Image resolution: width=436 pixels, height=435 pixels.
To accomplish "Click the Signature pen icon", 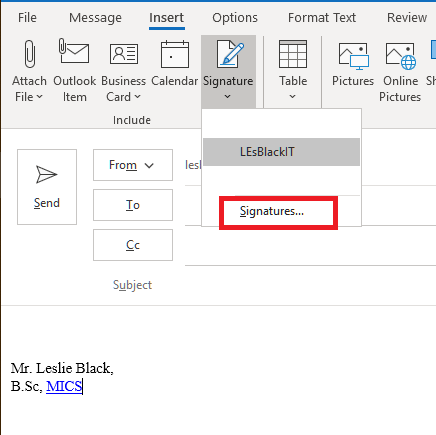I will click(x=230, y=54).
